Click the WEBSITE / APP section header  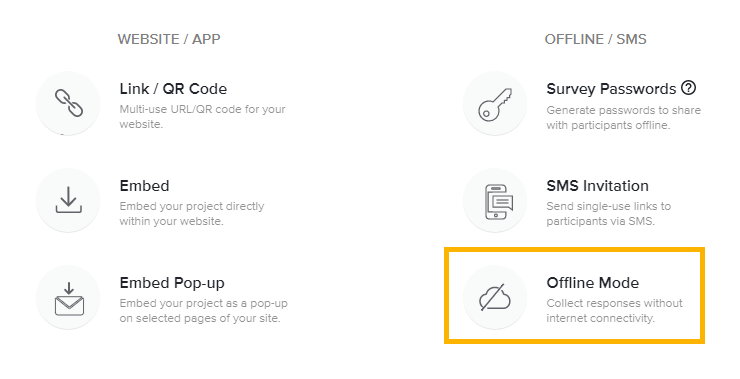[169, 39]
